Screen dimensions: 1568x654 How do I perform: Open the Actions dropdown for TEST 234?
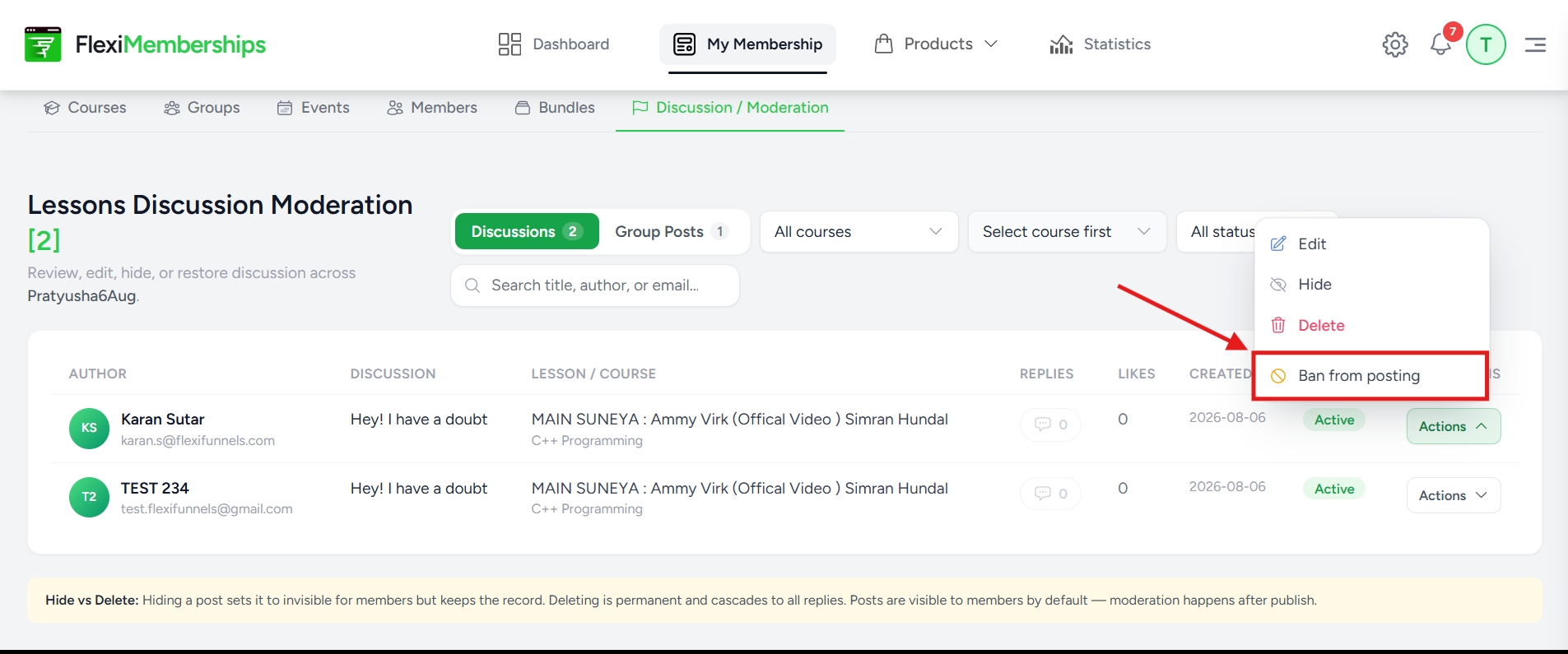(1454, 495)
